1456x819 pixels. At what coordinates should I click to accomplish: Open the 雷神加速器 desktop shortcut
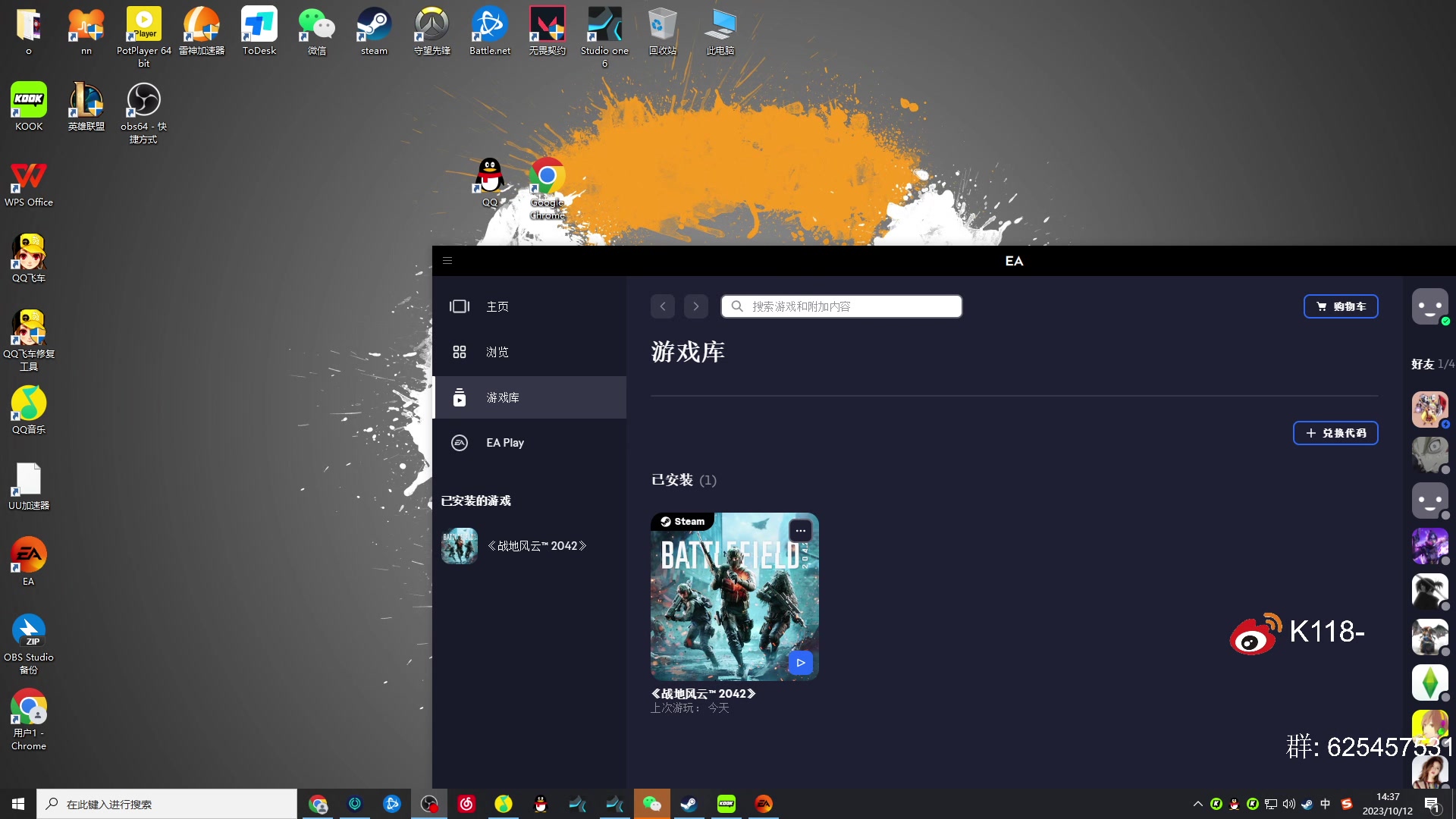click(x=202, y=32)
